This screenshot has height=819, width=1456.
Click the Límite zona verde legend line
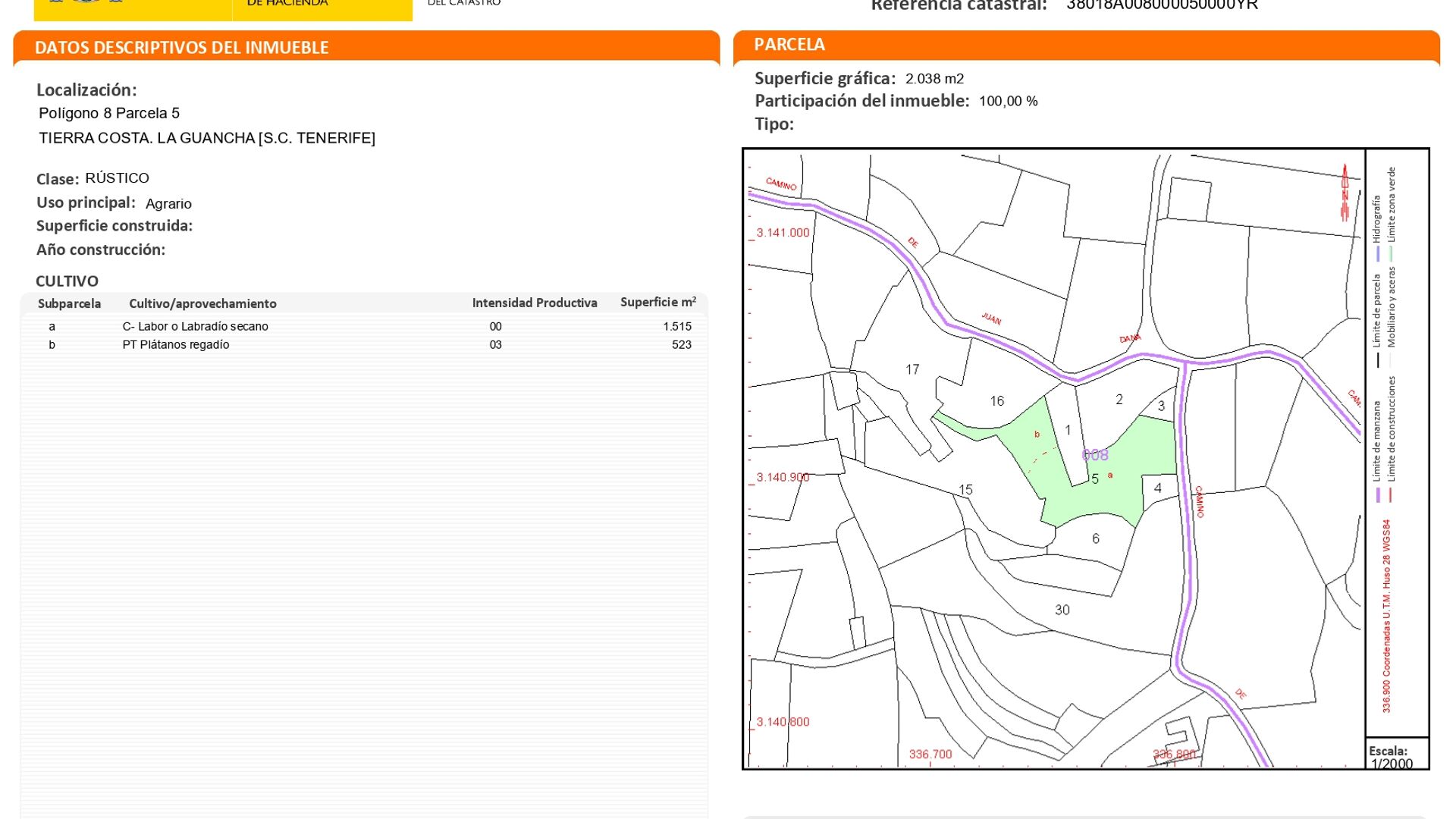pos(1391,253)
